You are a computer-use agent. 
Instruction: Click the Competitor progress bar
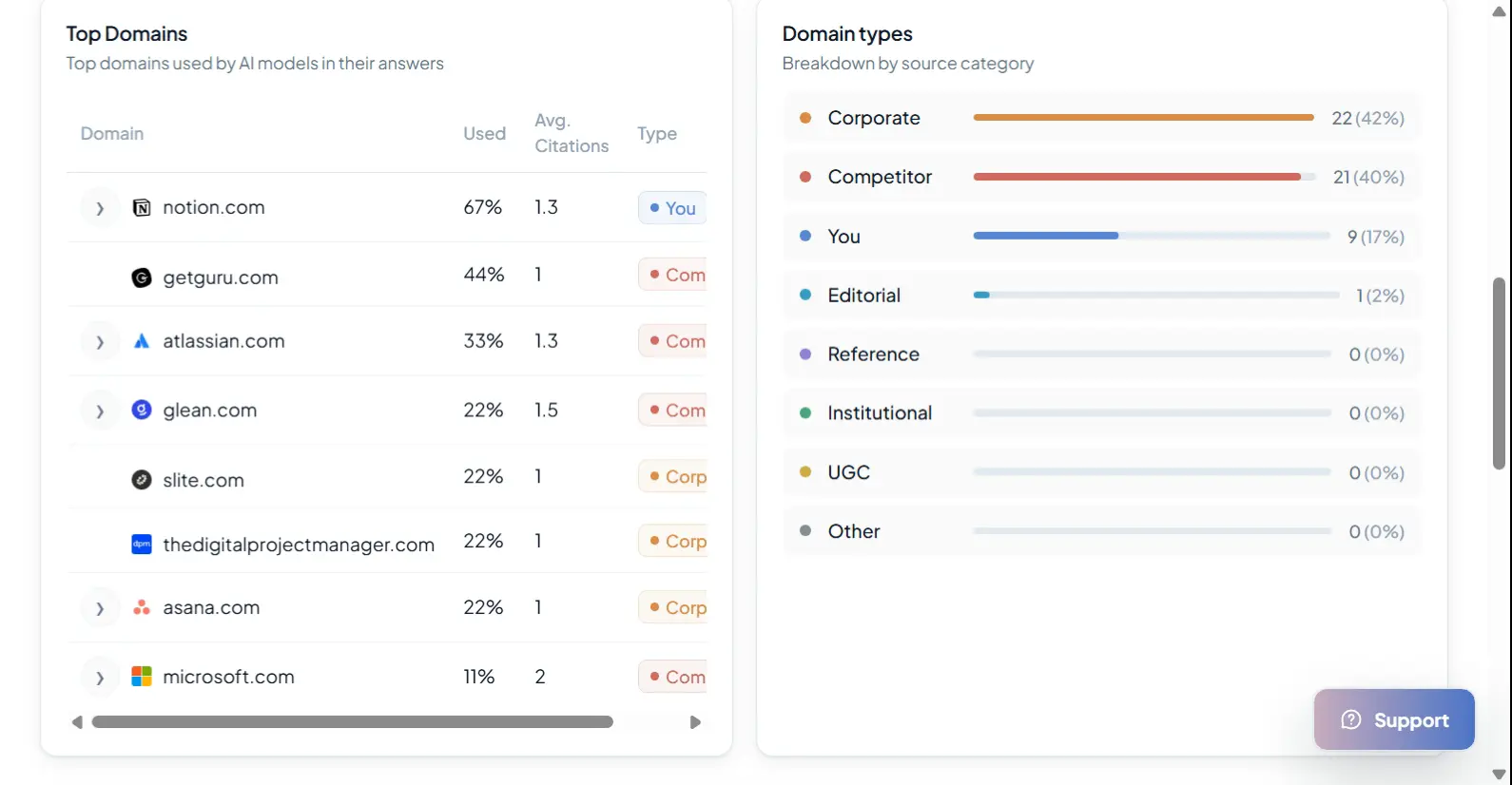pos(1144,177)
